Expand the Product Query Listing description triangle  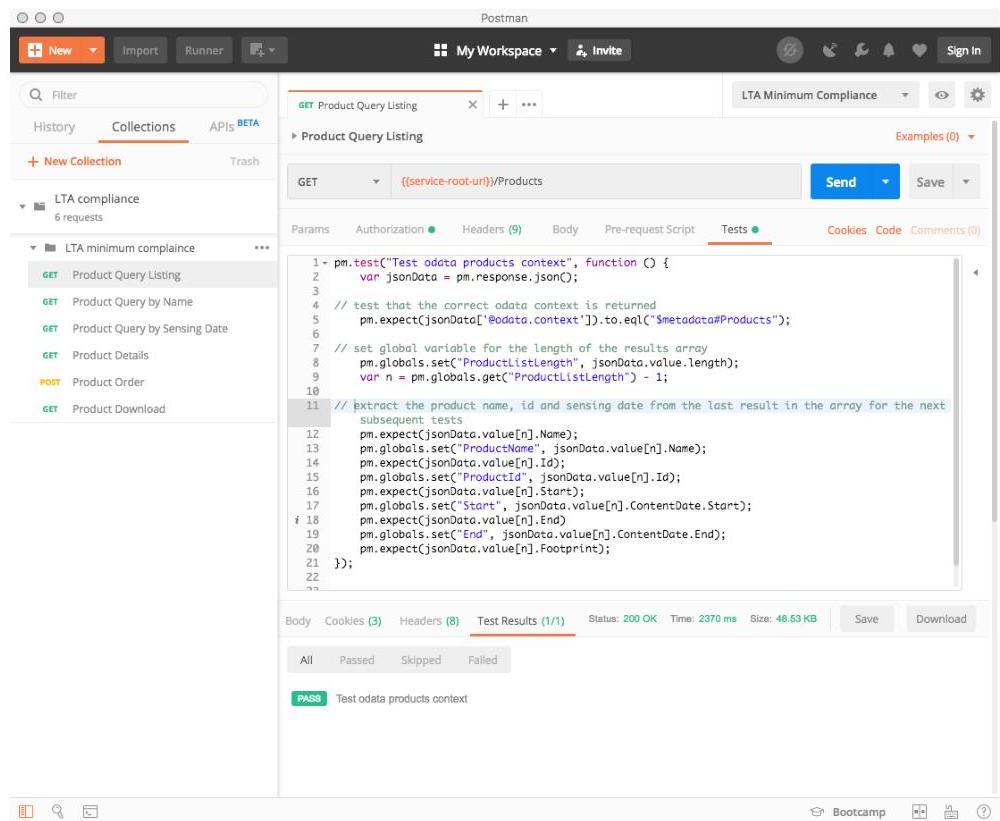(x=294, y=136)
